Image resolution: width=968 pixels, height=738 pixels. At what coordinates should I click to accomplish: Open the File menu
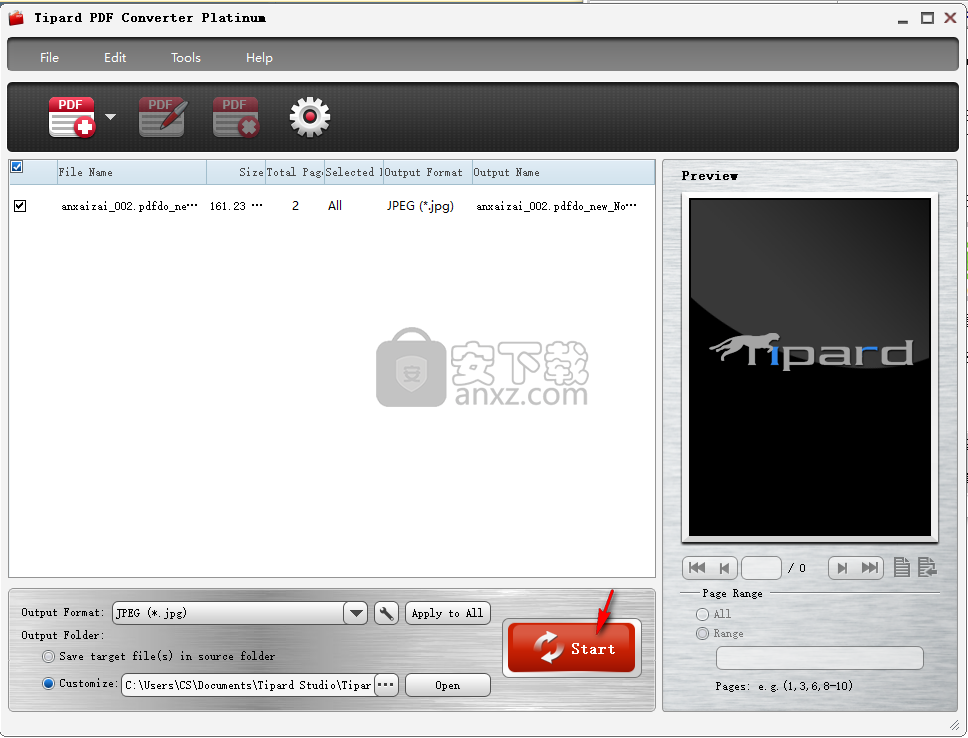tap(49, 57)
